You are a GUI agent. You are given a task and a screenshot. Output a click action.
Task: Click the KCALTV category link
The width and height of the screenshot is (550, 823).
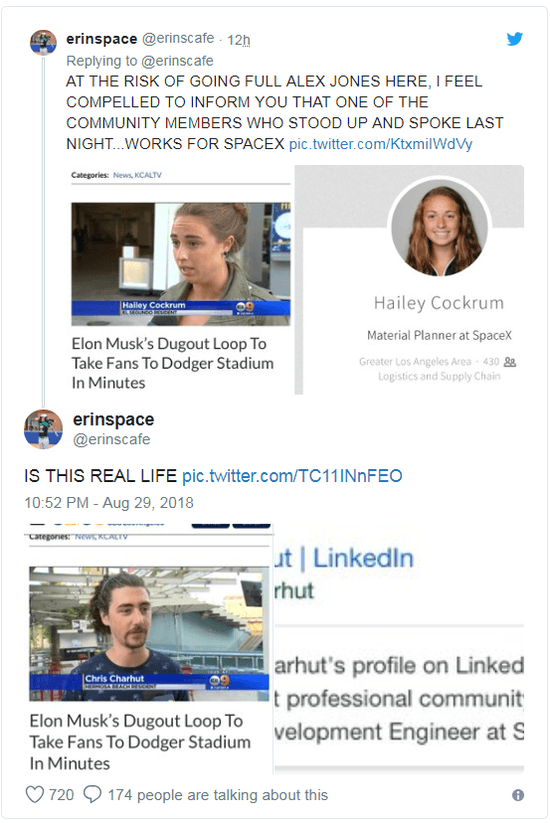tap(148, 175)
